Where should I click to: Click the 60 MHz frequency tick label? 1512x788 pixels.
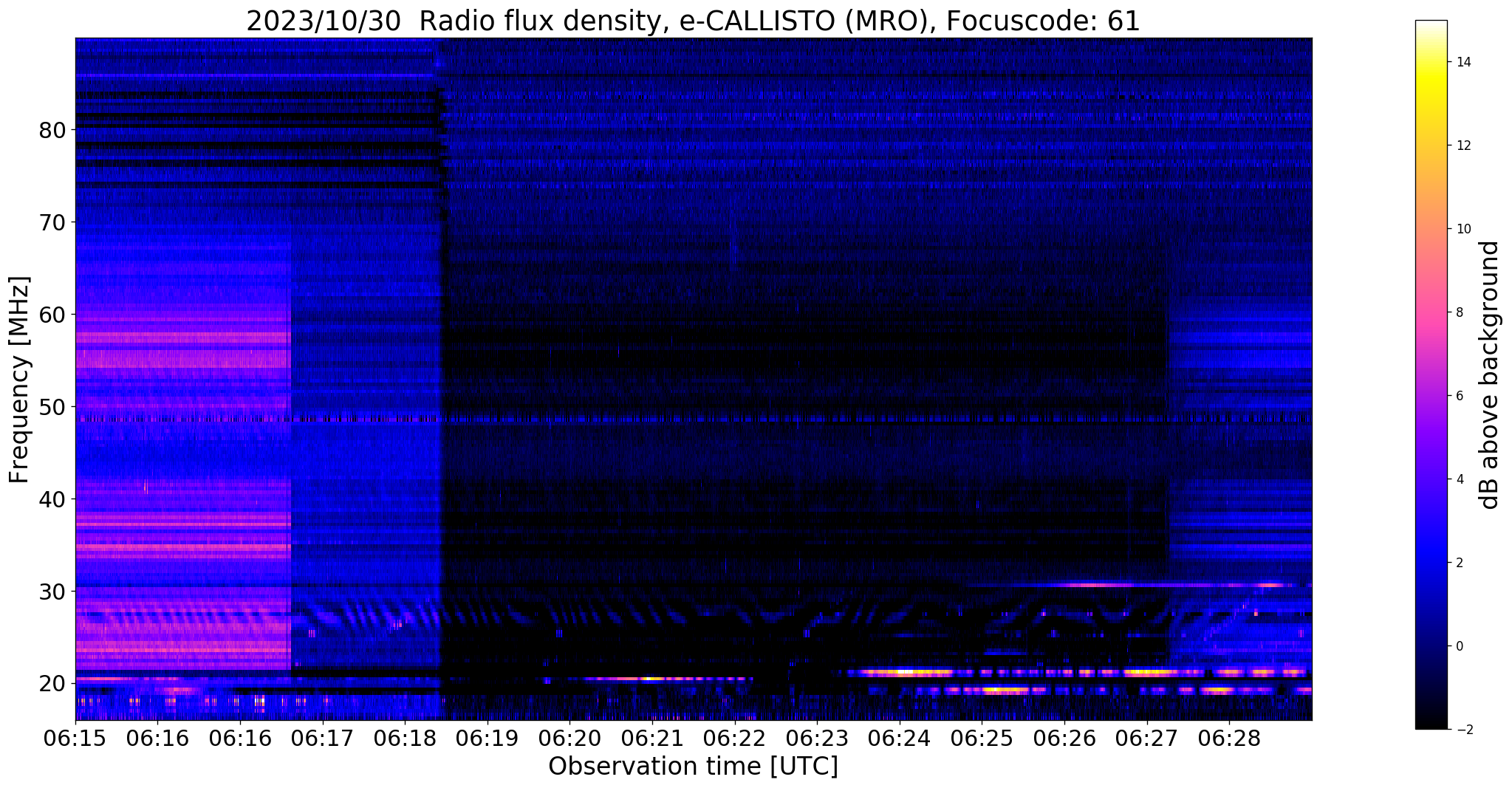tap(52, 315)
